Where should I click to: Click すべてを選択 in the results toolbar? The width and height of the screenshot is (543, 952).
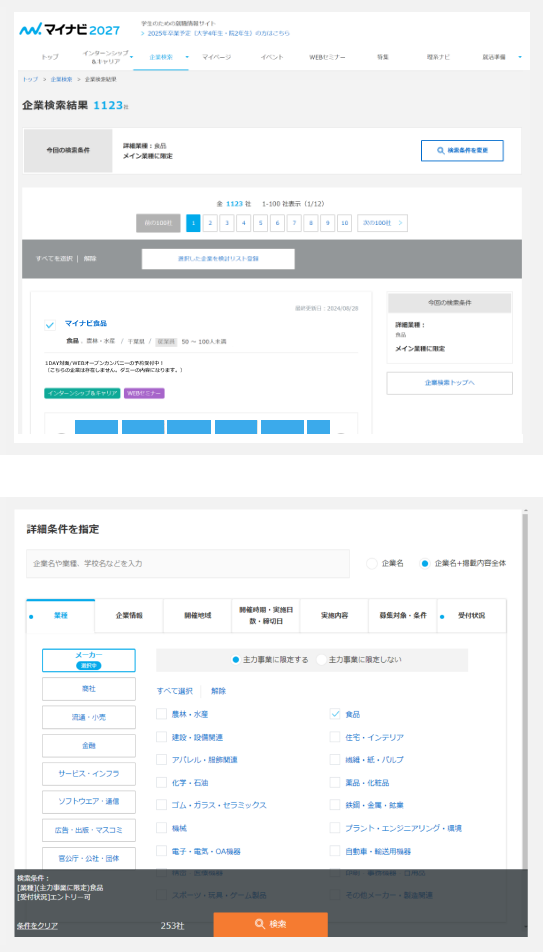tap(55, 259)
